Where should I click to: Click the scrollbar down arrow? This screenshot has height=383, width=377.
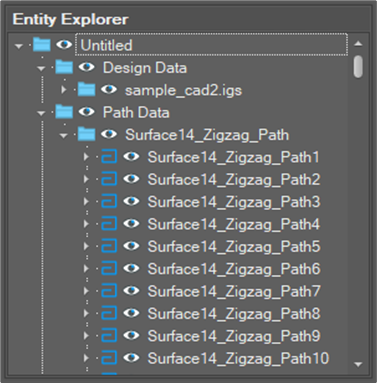(x=358, y=364)
